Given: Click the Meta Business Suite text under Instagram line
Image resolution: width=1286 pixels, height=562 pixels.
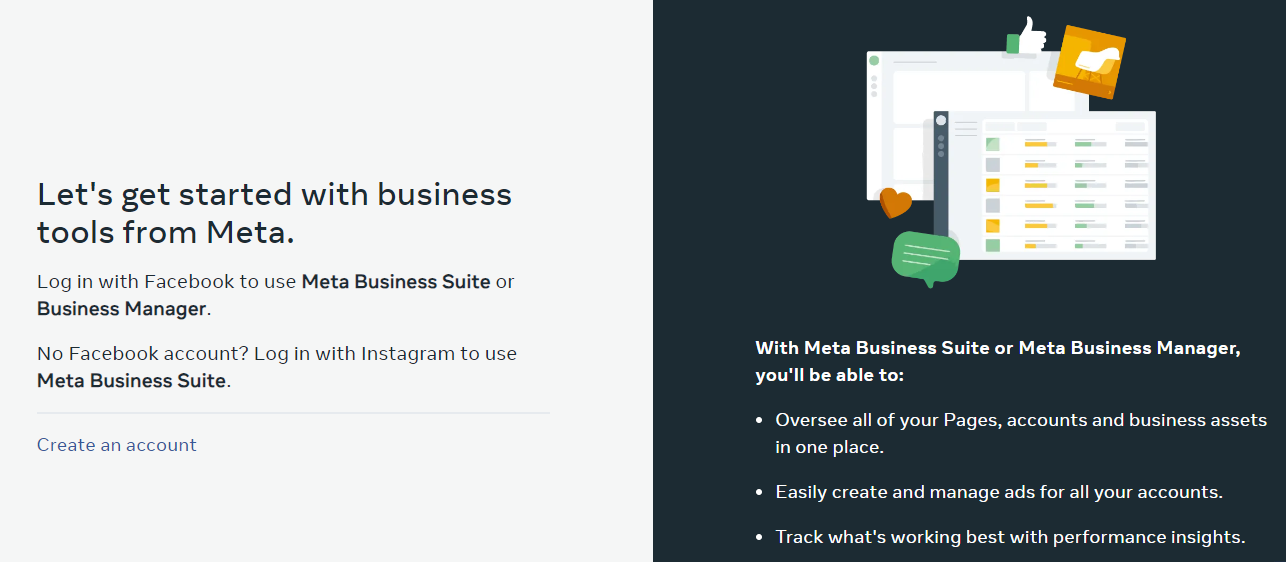Looking at the screenshot, I should (131, 380).
